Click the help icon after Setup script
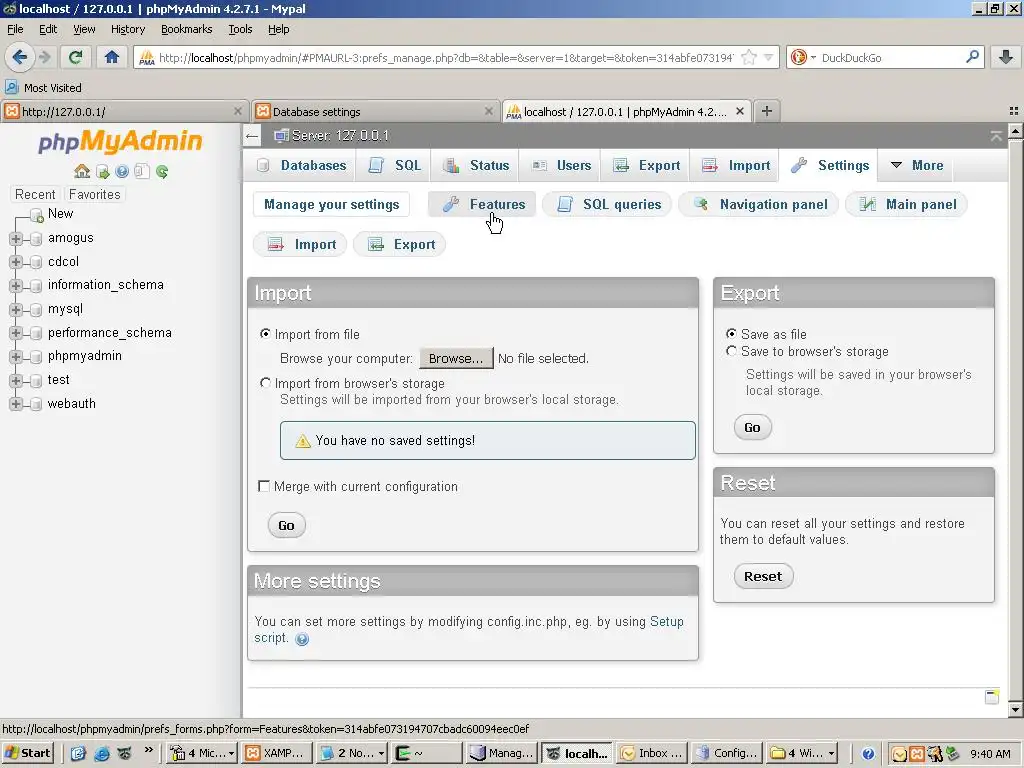This screenshot has height=768, width=1024. coord(302,639)
